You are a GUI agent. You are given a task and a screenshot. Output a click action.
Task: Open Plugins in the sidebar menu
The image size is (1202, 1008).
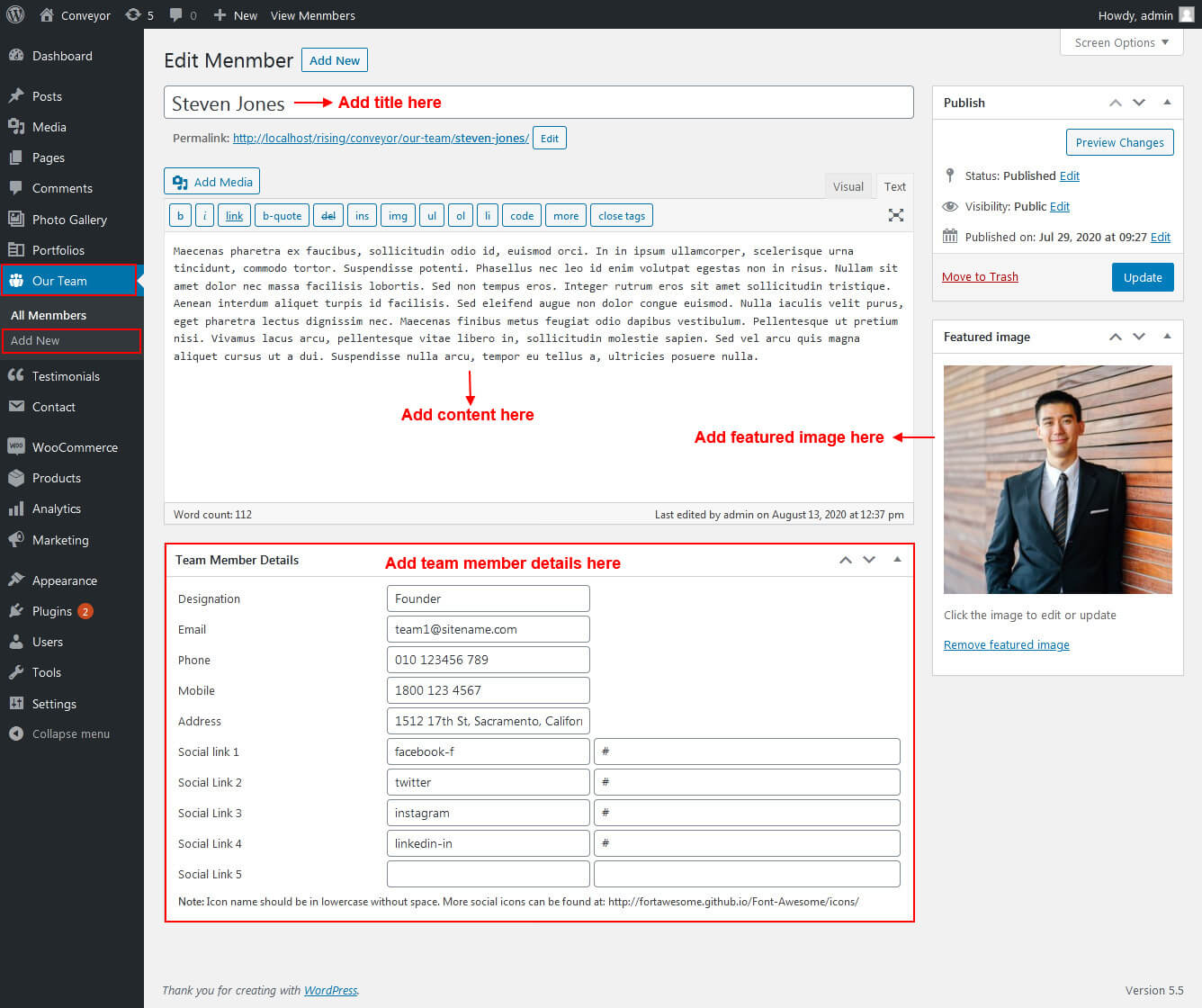point(52,611)
